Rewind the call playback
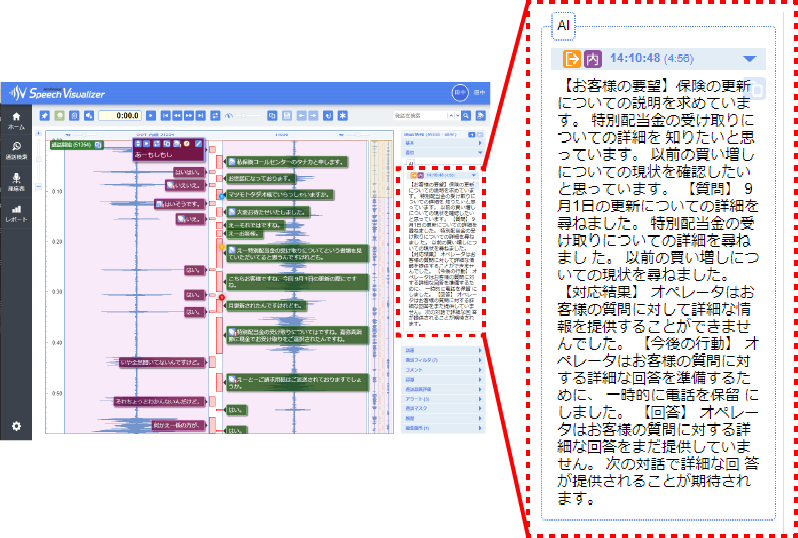Viewport: 798px width, 538px height. [177, 116]
